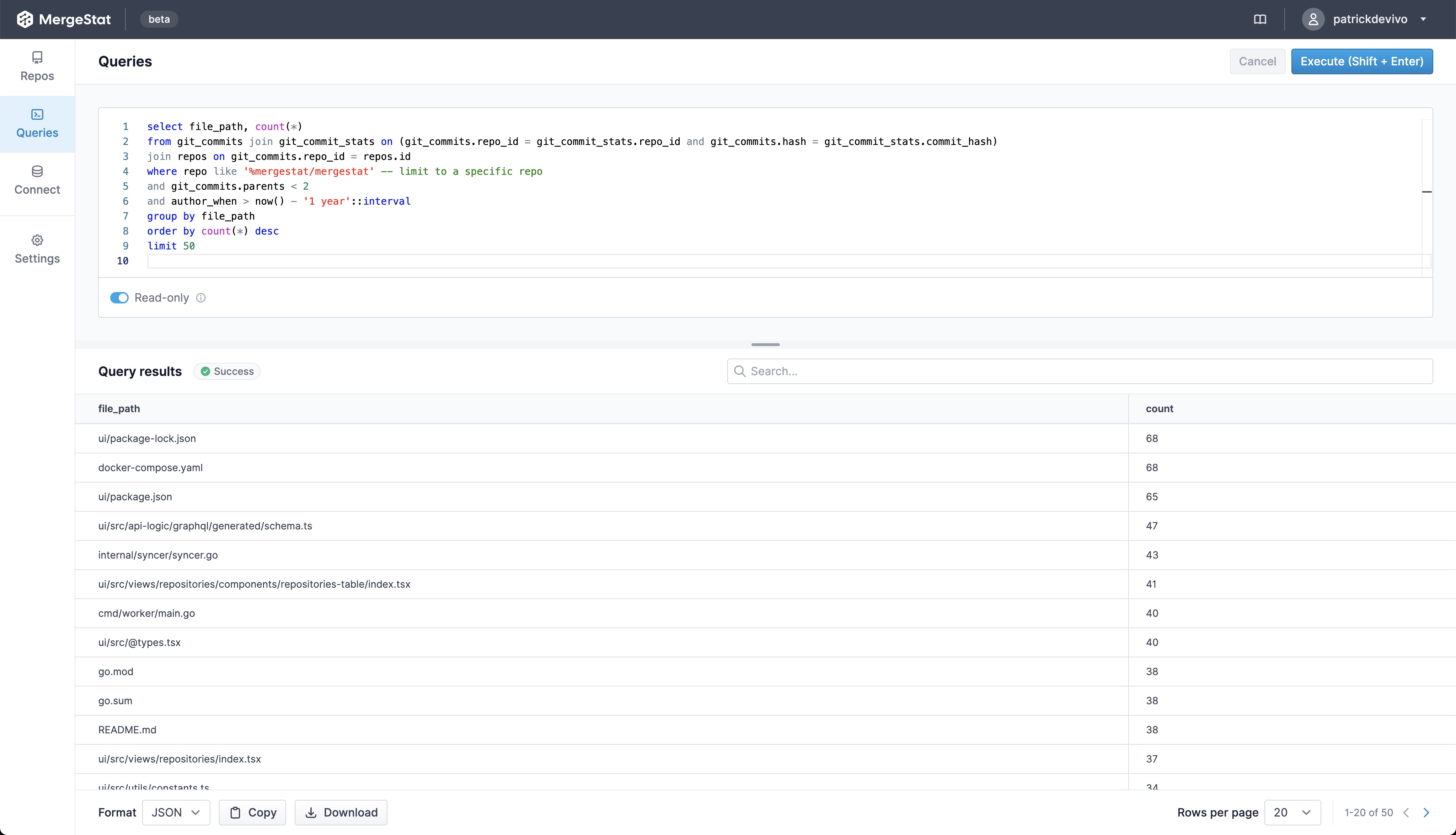Grab the editor-results resize handle
The height and width of the screenshot is (835, 1456).
pyautogui.click(x=765, y=345)
